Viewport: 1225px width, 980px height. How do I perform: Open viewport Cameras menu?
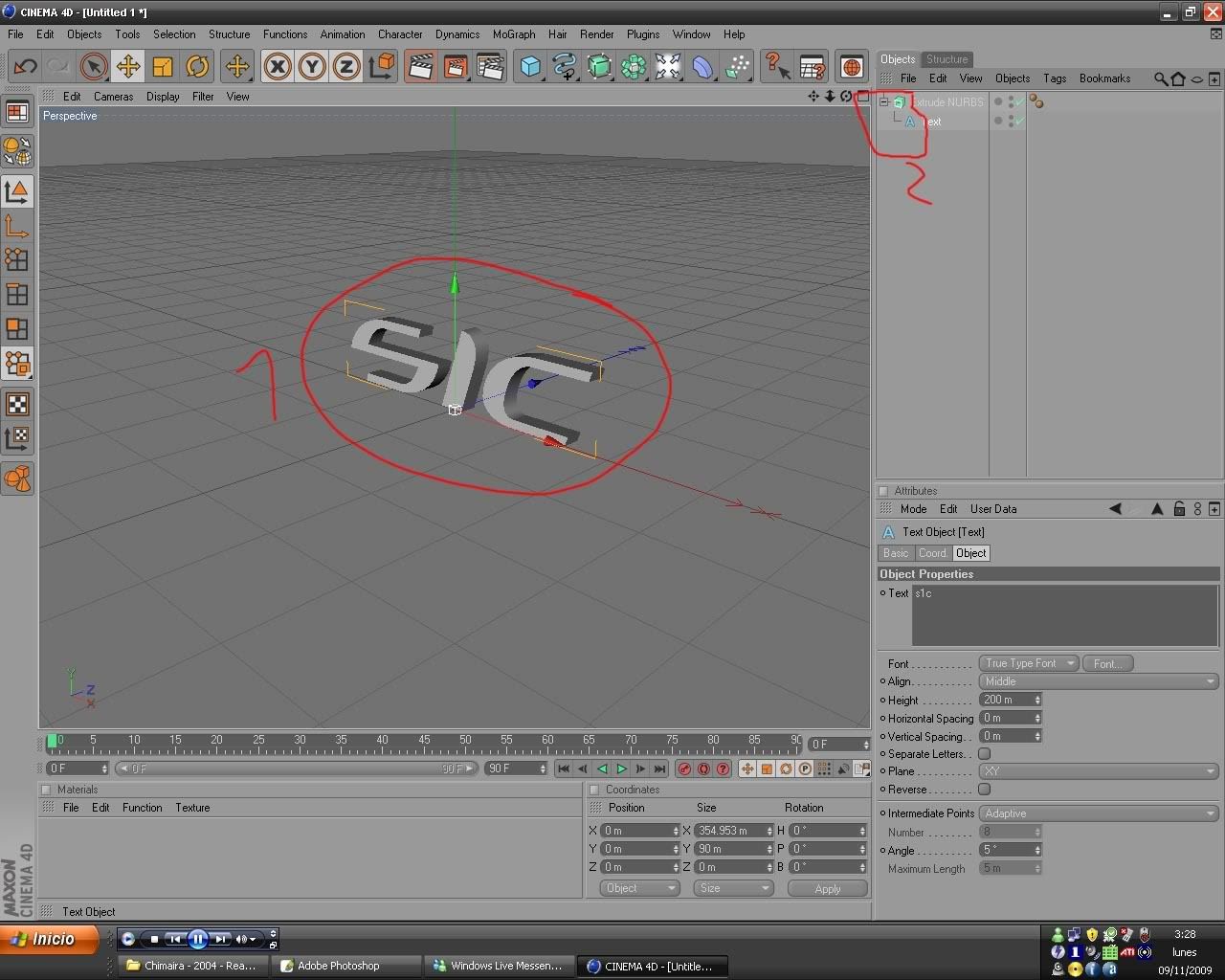[x=113, y=97]
